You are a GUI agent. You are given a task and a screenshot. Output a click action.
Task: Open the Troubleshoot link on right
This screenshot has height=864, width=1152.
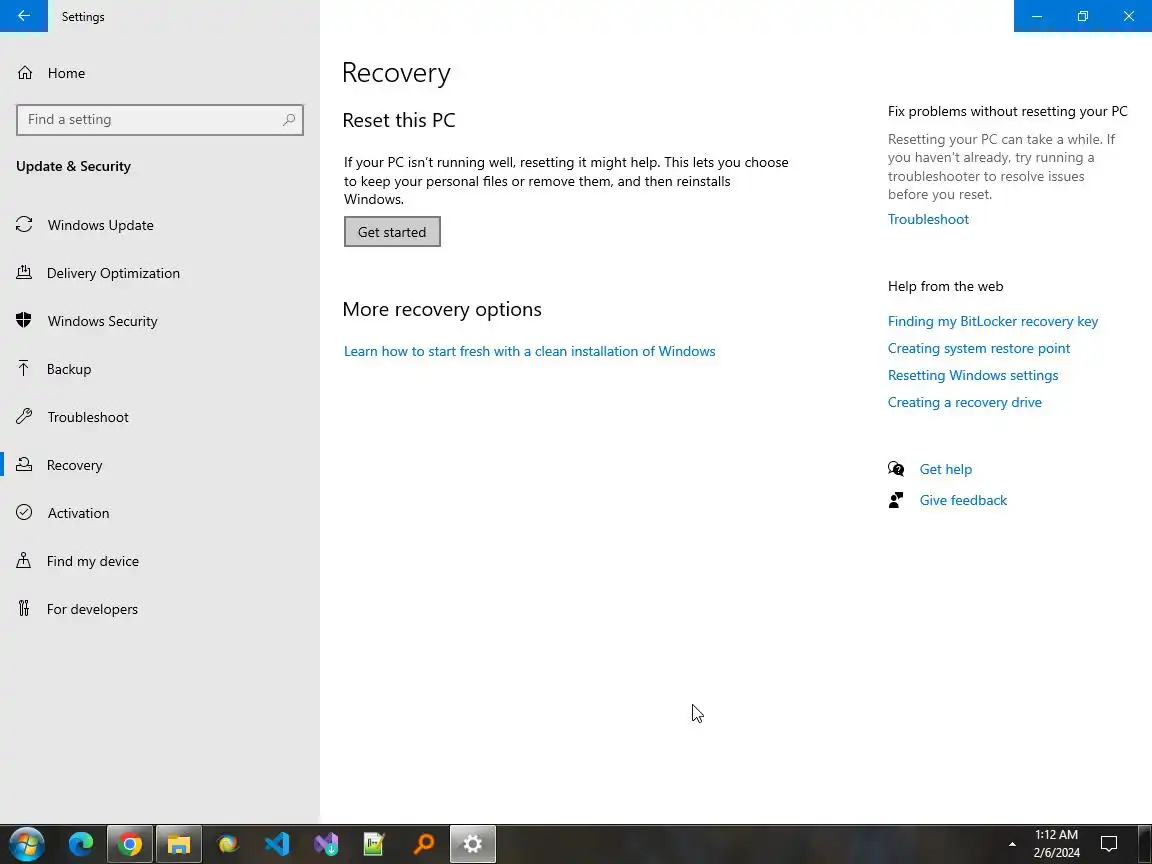(x=928, y=219)
